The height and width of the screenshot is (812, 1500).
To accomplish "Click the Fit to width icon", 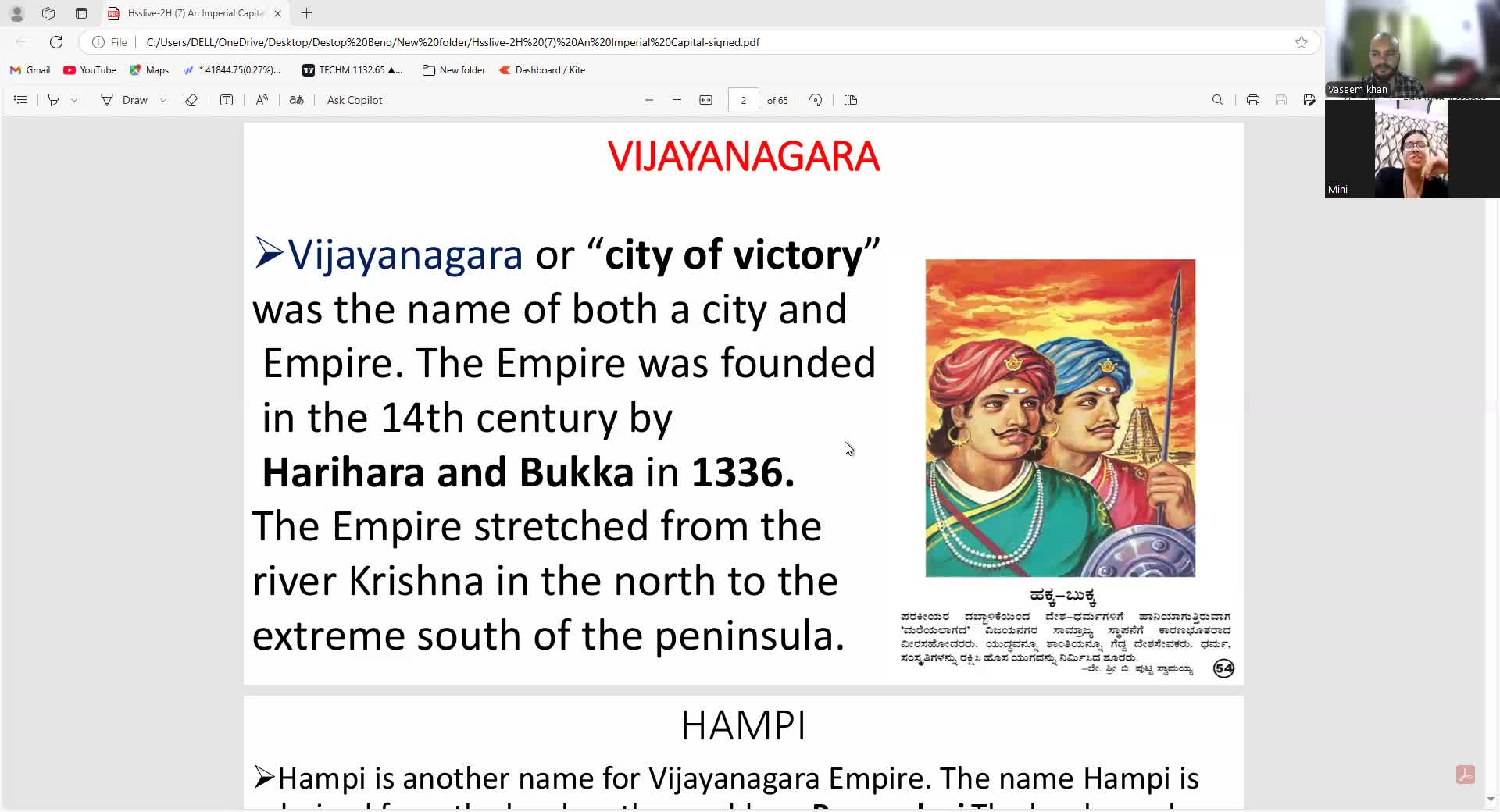I will coord(705,100).
